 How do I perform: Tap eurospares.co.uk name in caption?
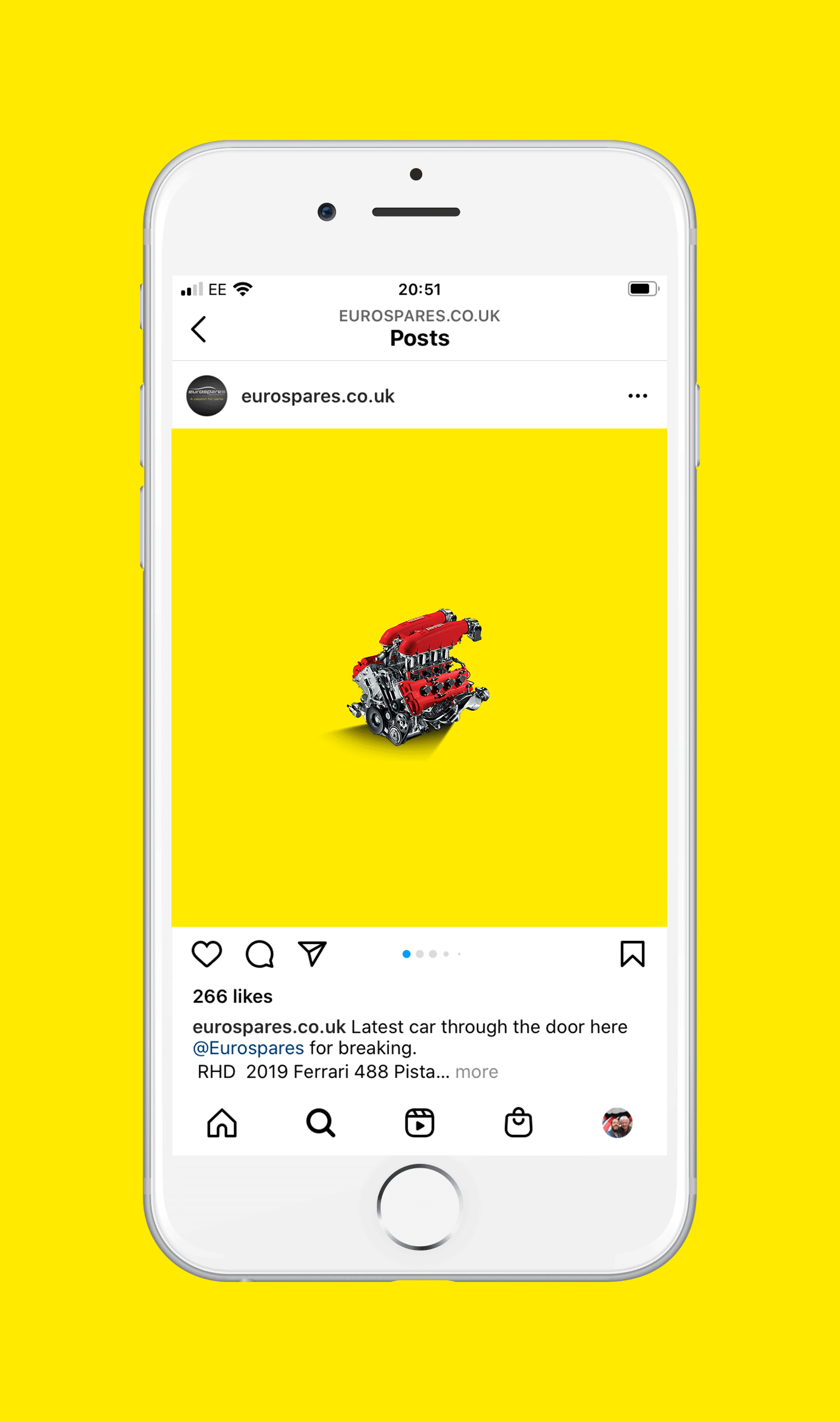(x=269, y=1027)
